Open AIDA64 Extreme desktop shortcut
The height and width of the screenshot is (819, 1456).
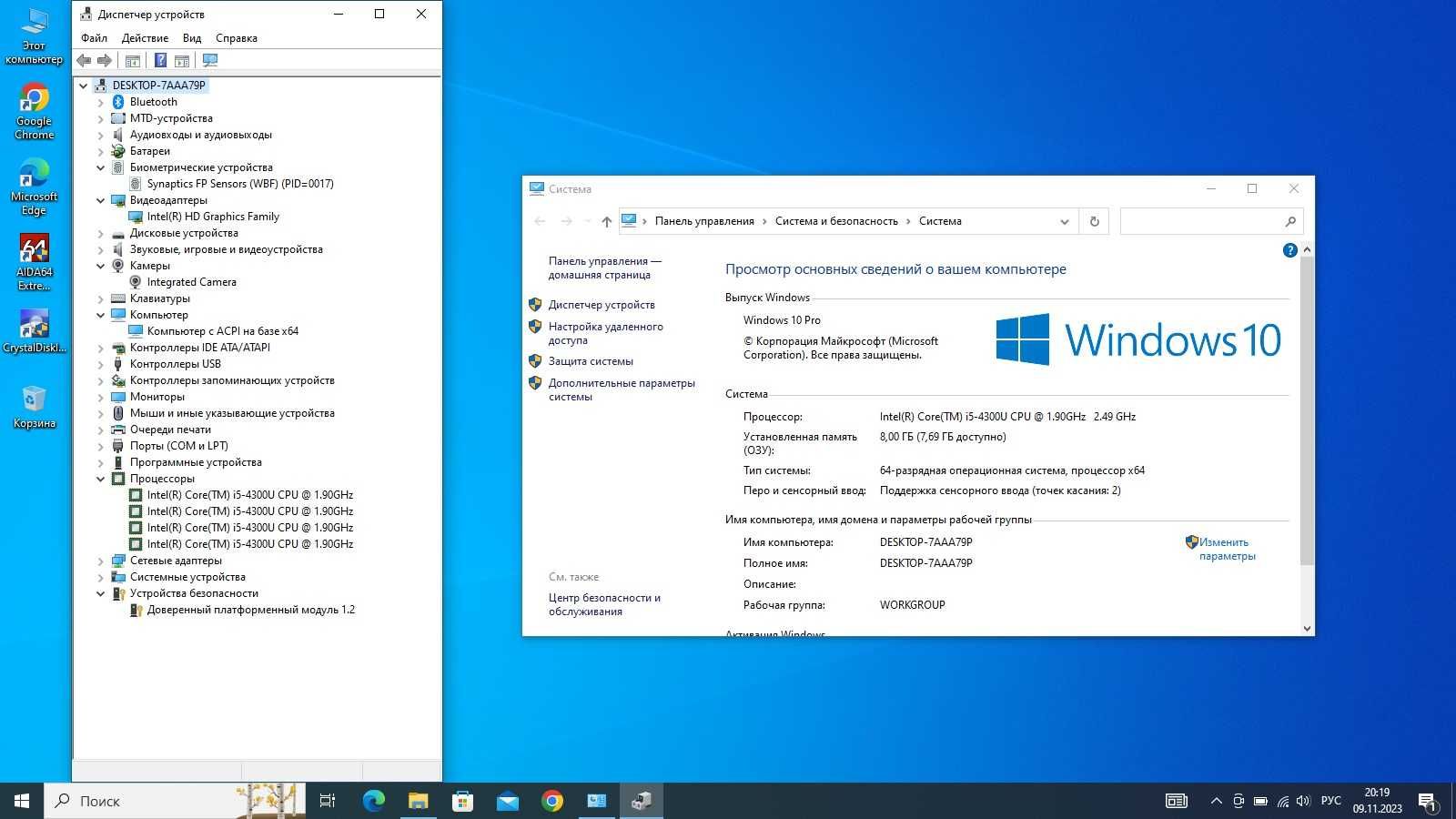tap(34, 262)
